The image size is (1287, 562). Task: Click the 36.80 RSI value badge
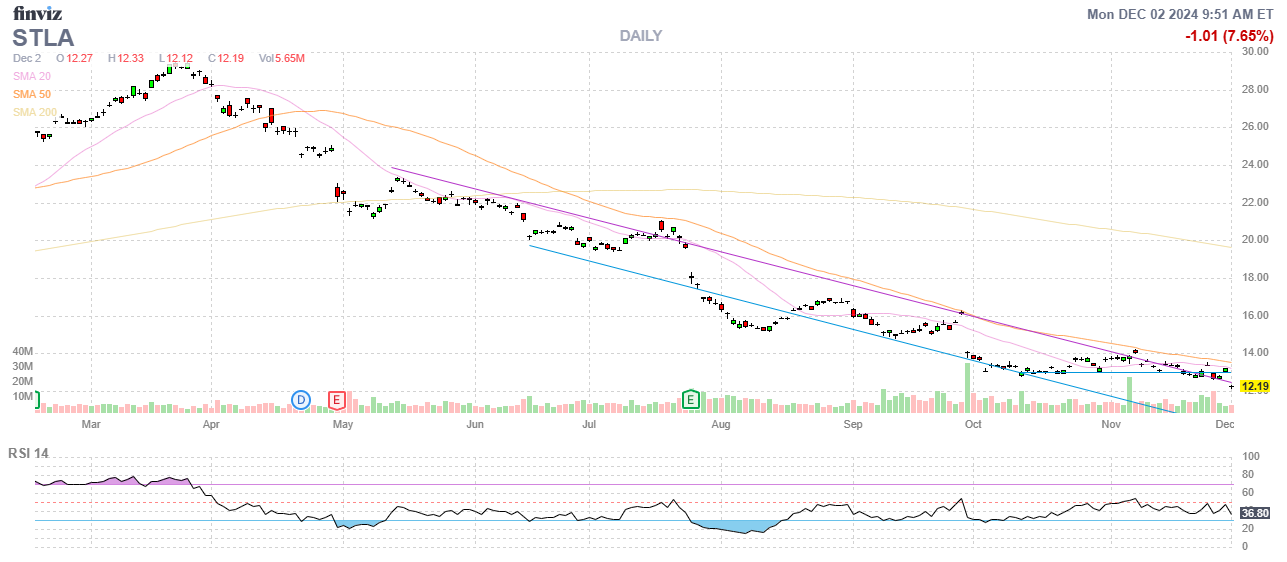coord(1254,513)
